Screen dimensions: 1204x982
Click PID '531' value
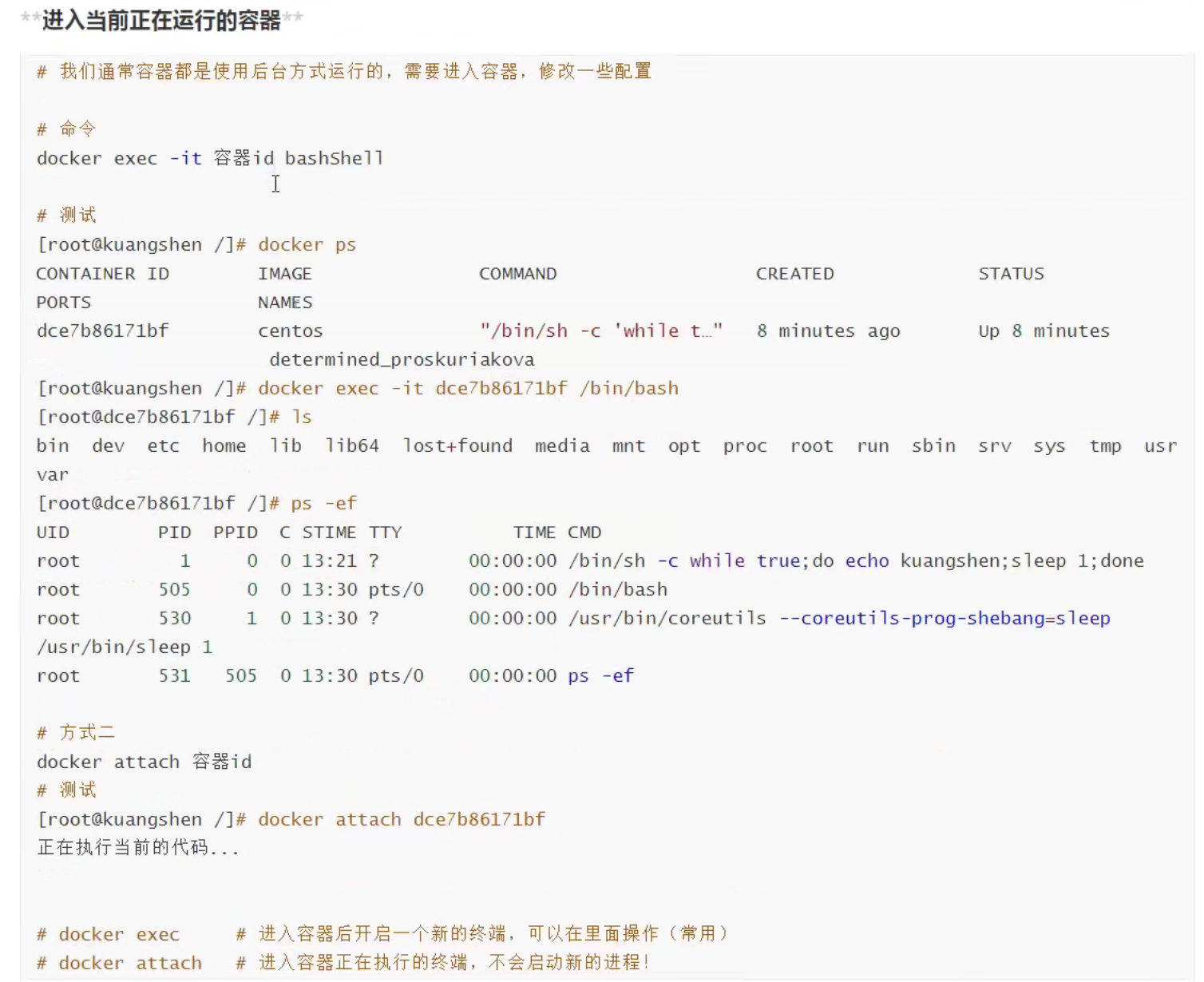point(175,675)
